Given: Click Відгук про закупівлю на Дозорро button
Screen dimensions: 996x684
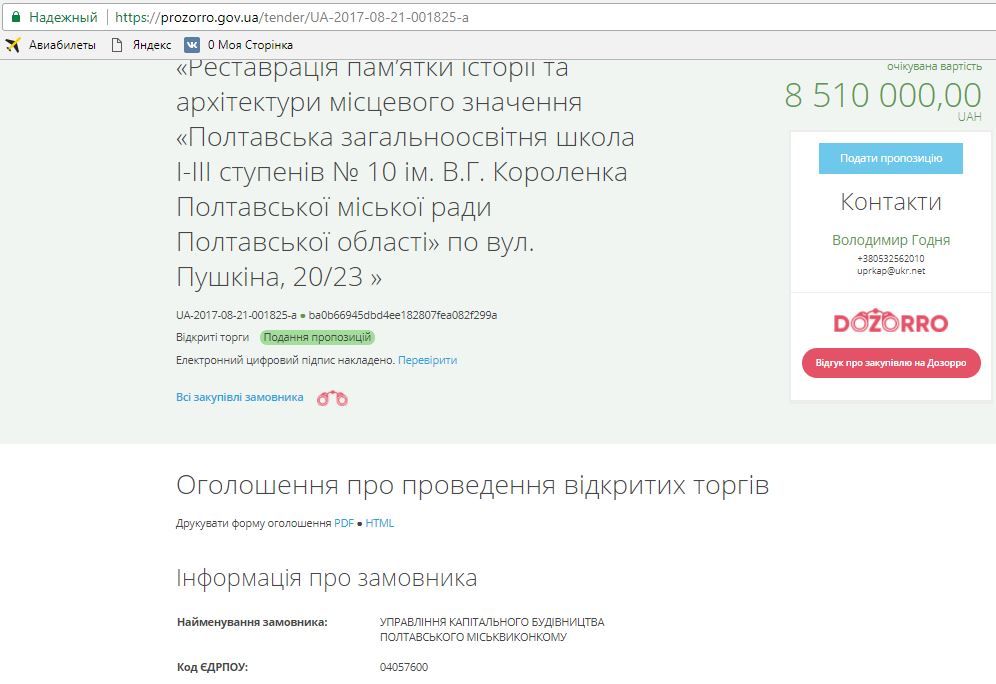Looking at the screenshot, I should click(890, 363).
